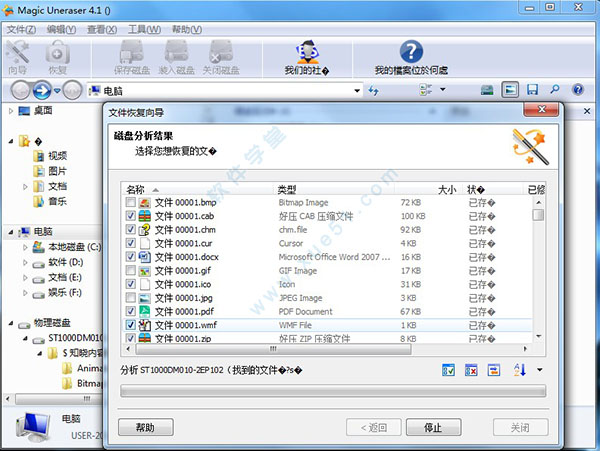This screenshot has width=600, height=451.
Task: Open the address bar 电脑 dropdown arrow
Action: click(357, 91)
